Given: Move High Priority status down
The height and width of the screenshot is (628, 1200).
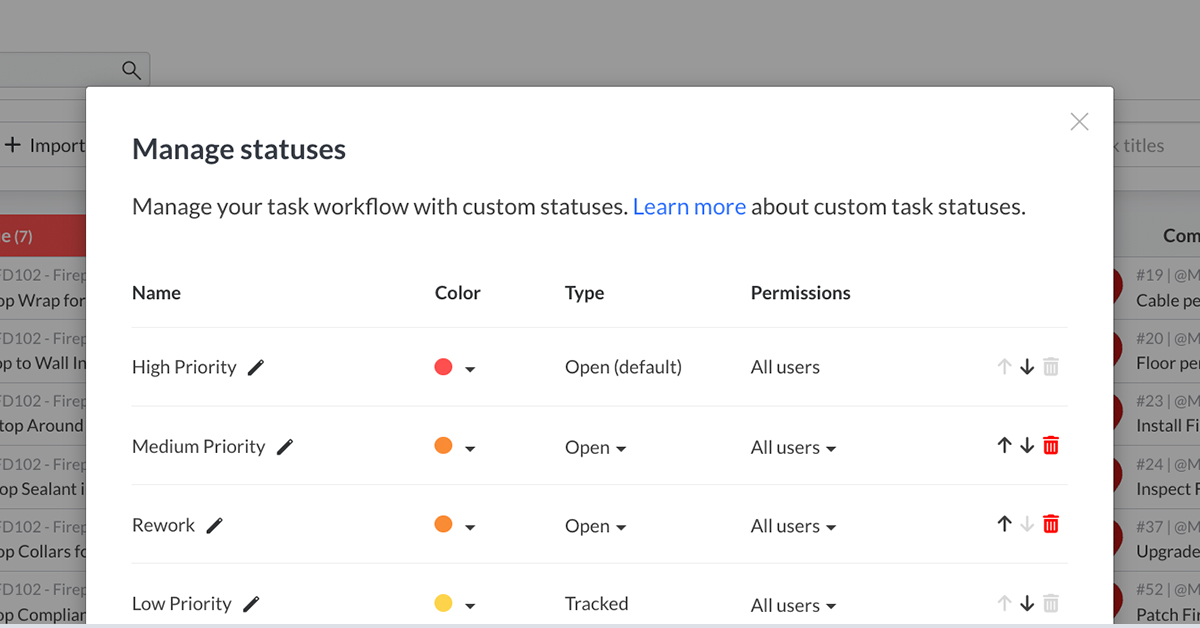Looking at the screenshot, I should click(1027, 367).
